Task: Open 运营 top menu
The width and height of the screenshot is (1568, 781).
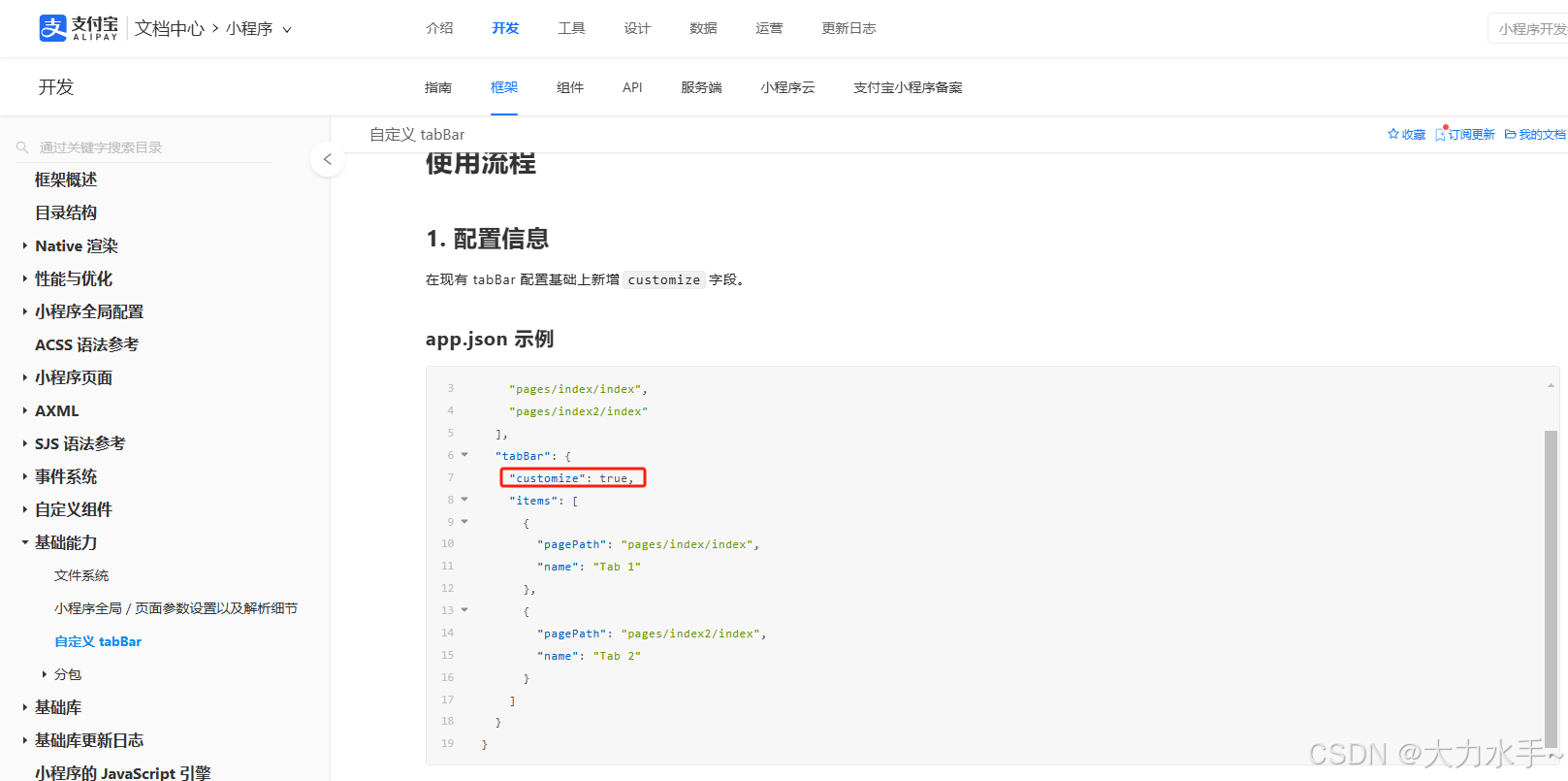Action: [769, 28]
